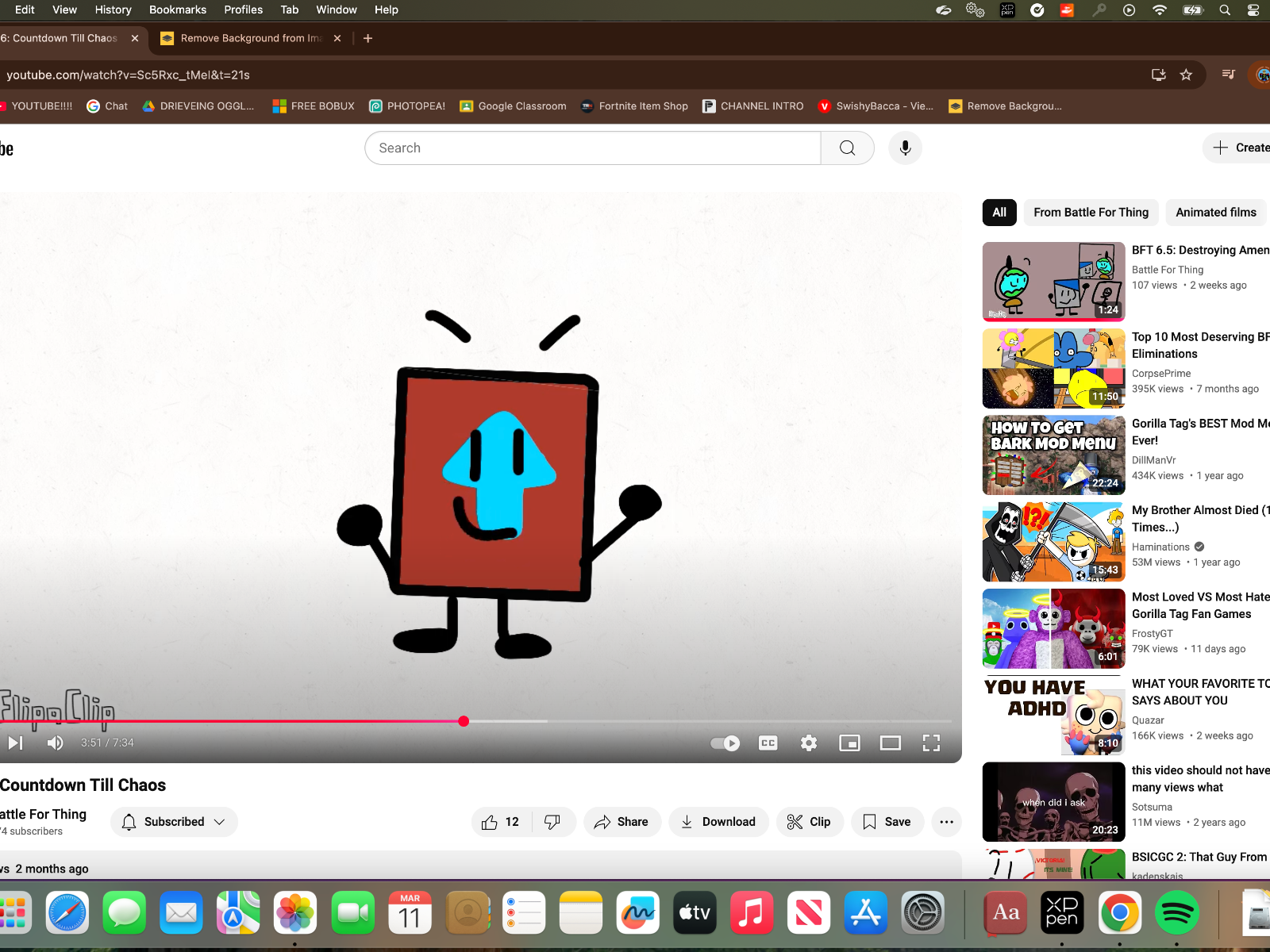Click the Download button
Image resolution: width=1270 pixels, height=952 pixels.
pos(718,822)
